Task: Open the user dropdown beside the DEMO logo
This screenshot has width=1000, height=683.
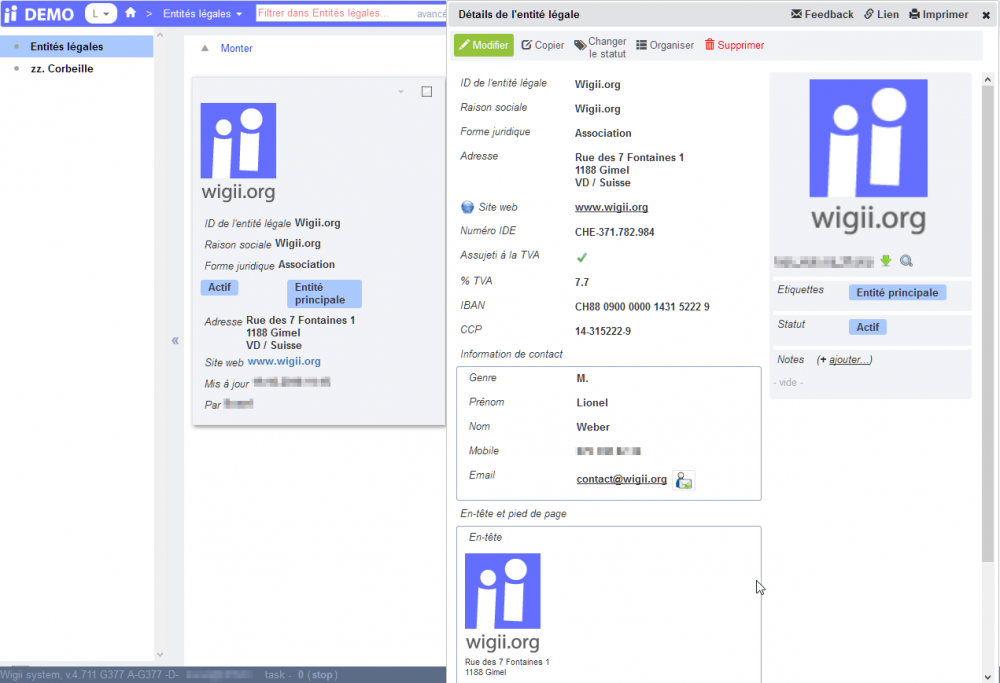Action: 101,13
